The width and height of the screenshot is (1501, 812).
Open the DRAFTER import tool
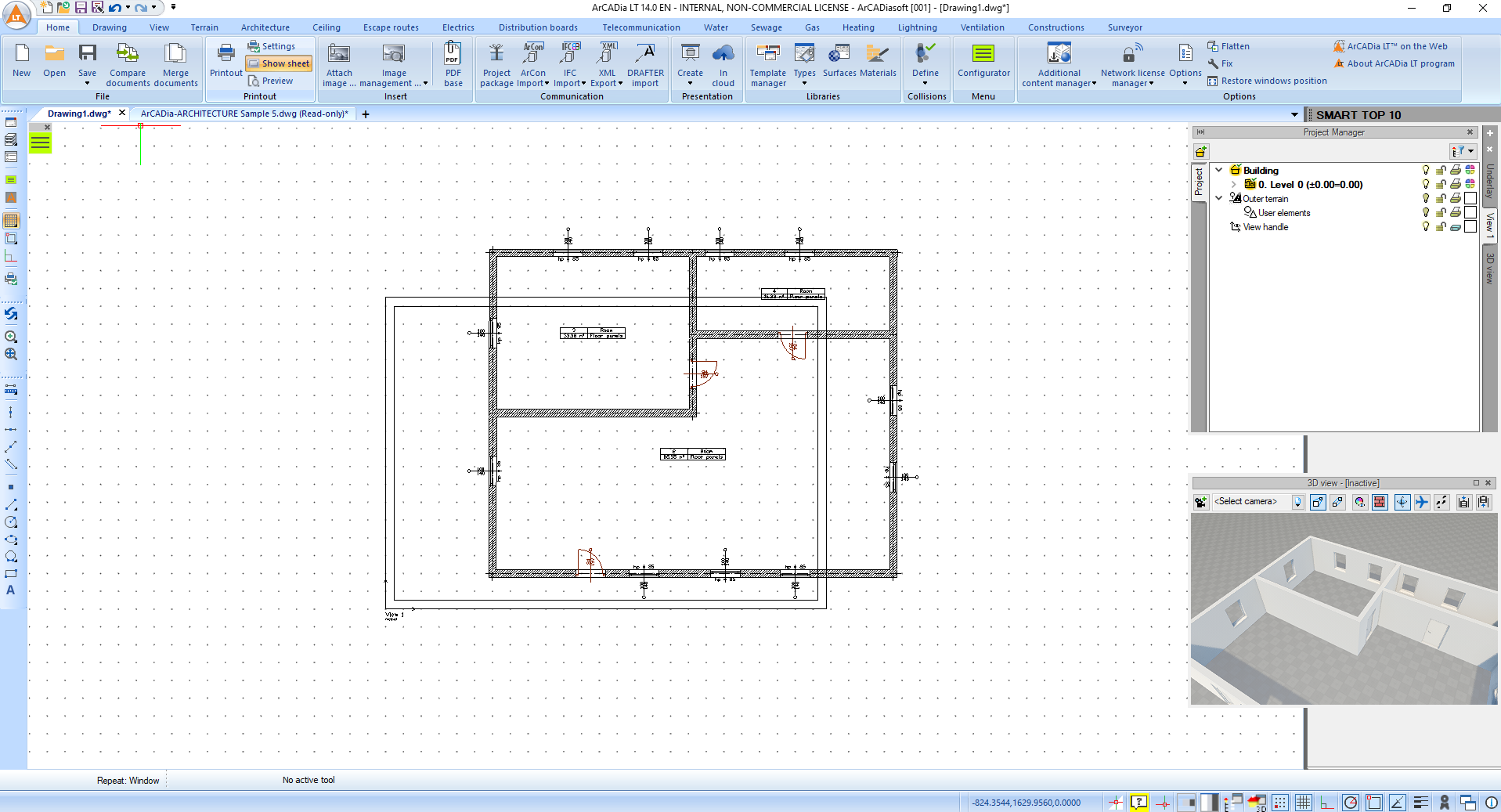pyautogui.click(x=644, y=63)
